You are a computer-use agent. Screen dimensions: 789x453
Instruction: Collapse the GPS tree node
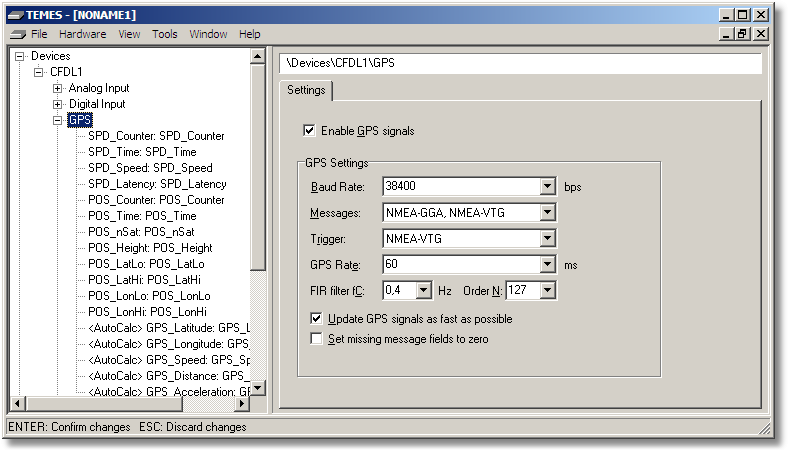pos(57,121)
